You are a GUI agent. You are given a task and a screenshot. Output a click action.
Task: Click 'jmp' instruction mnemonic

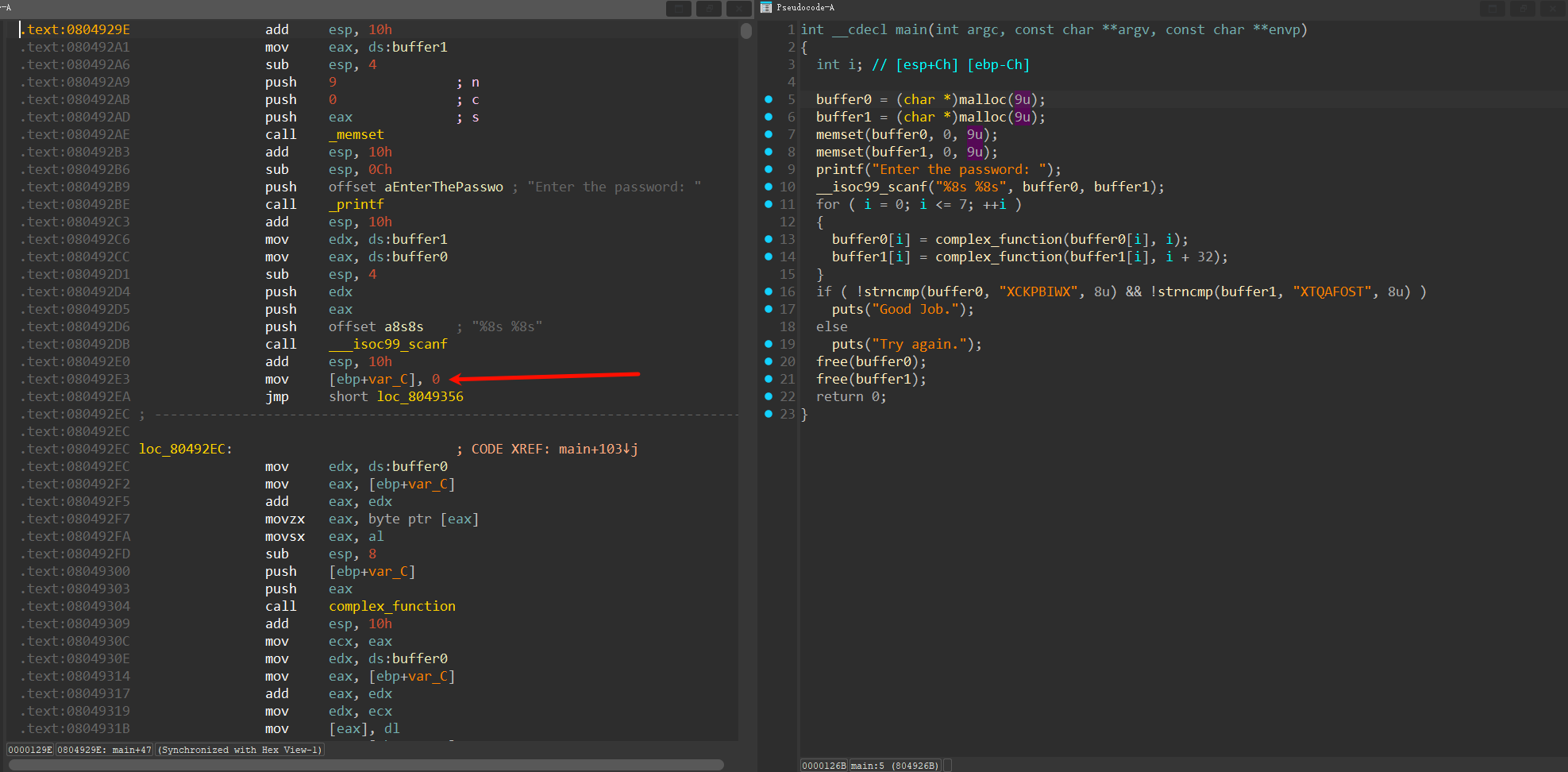277,396
